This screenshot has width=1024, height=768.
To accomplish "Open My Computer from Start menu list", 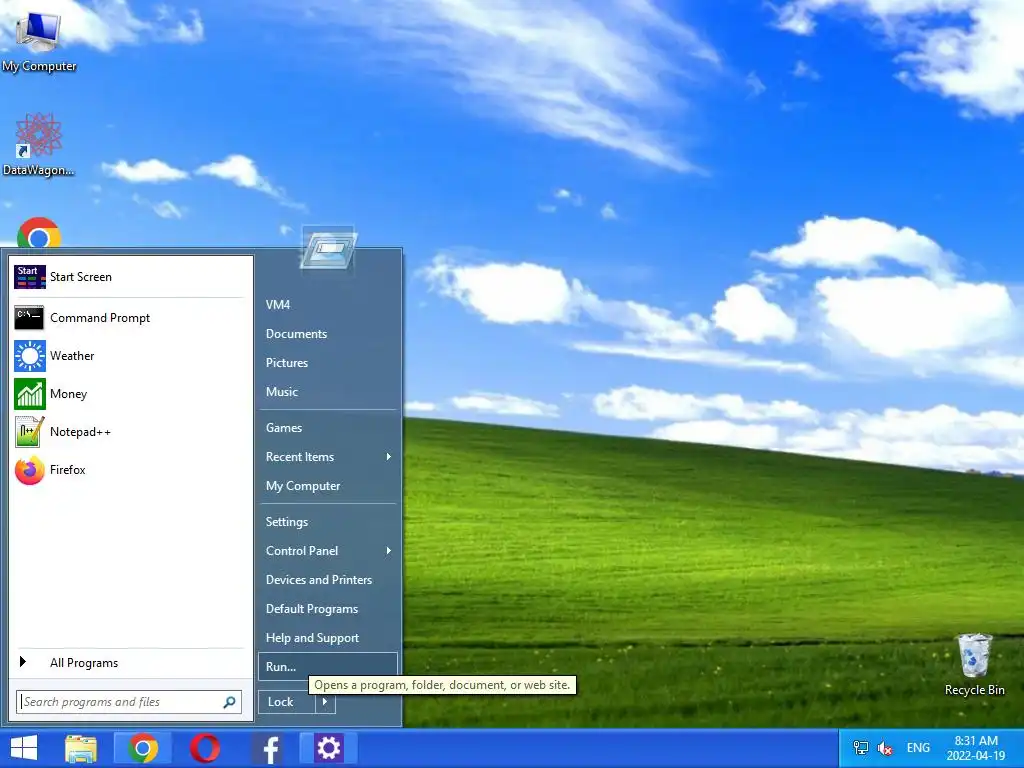I will [303, 486].
